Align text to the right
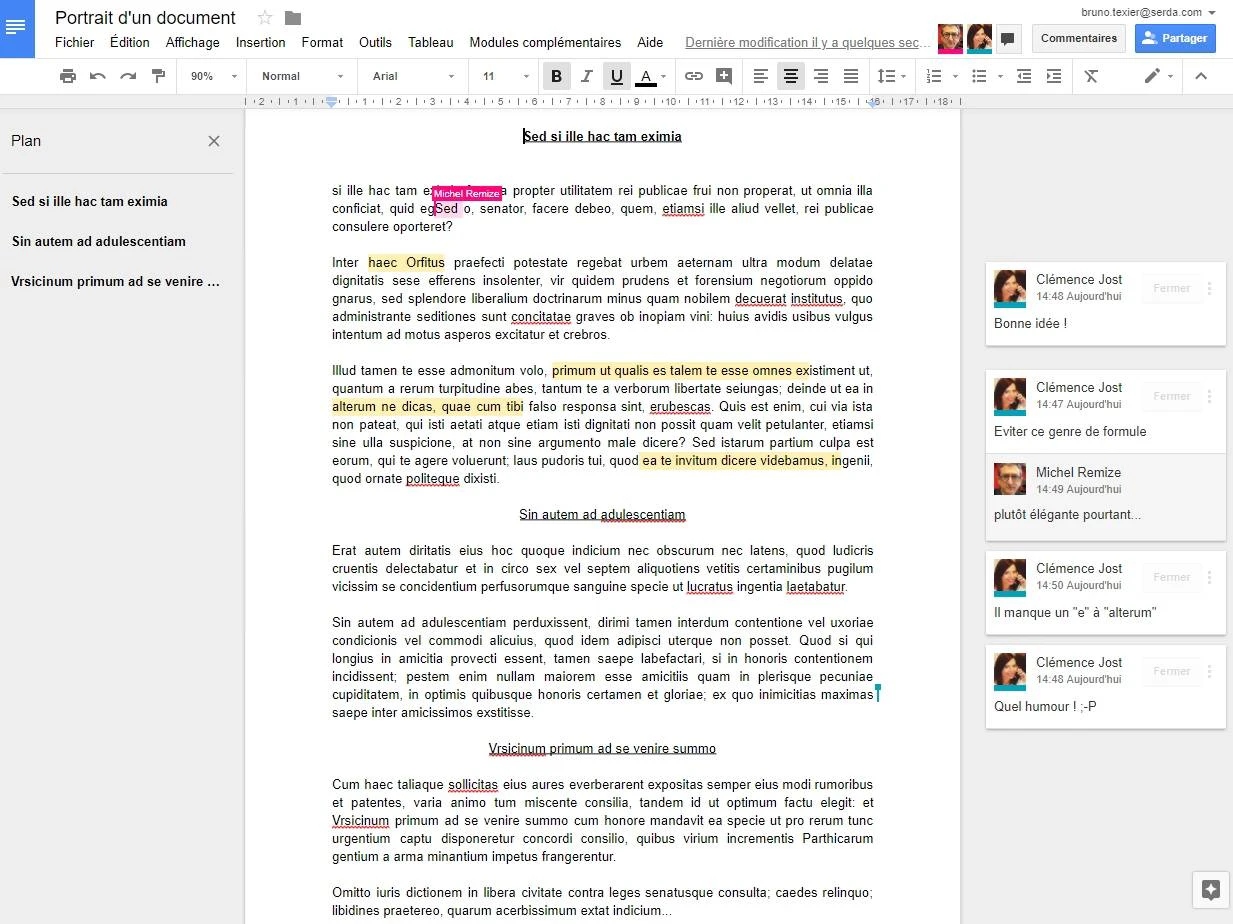Viewport: 1233px width, 924px height. tap(821, 76)
